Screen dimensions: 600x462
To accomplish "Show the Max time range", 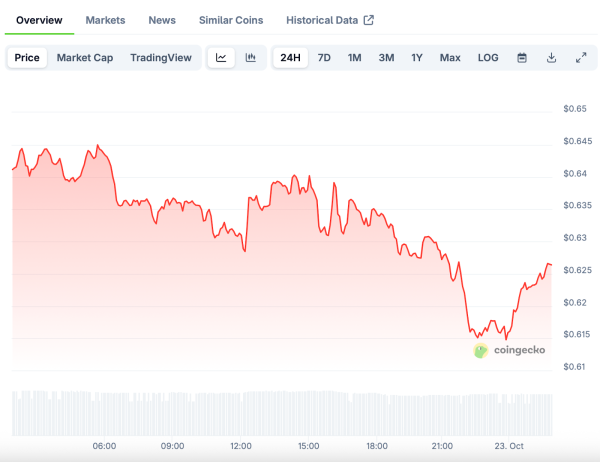I will 450,58.
